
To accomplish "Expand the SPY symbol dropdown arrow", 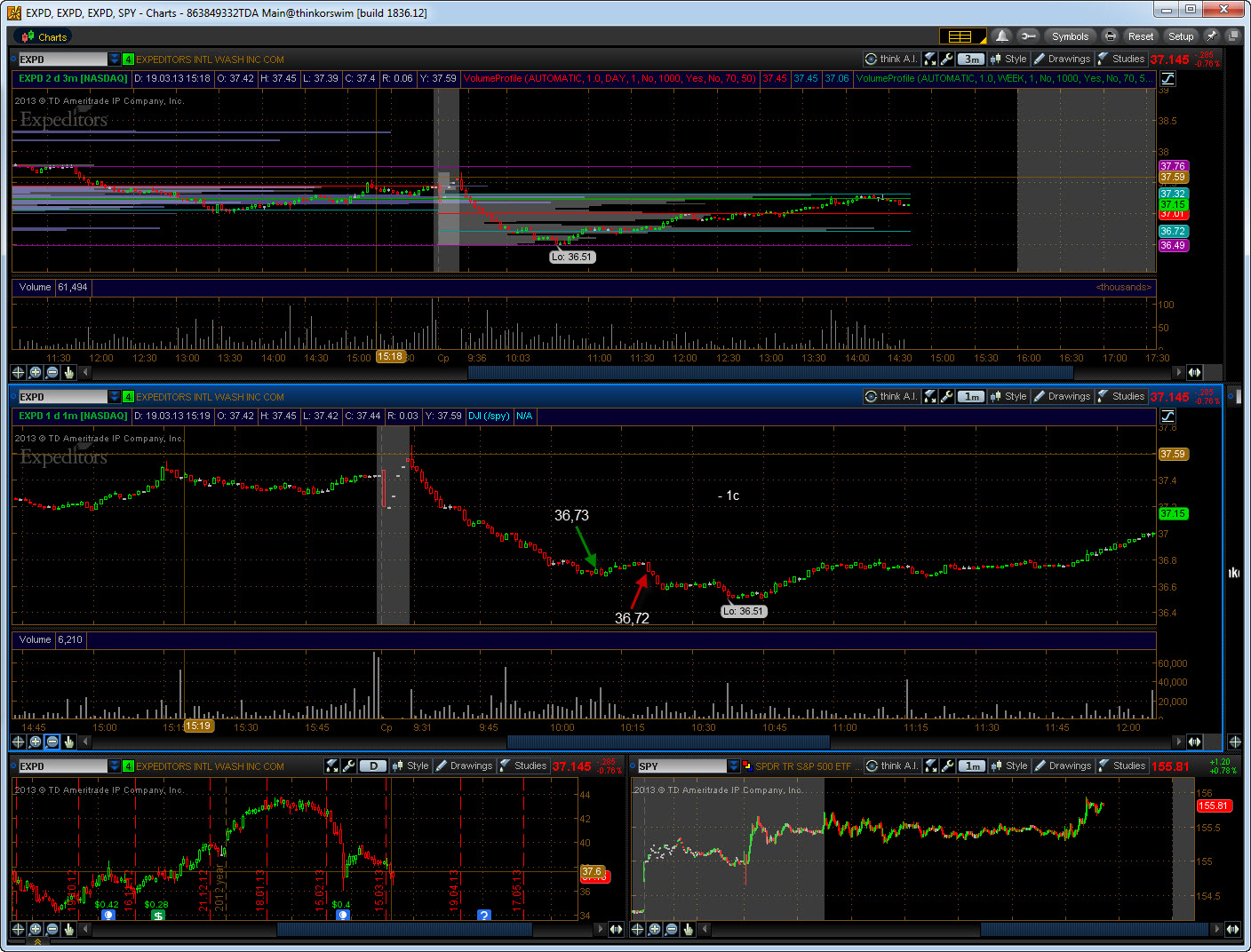I will point(733,766).
